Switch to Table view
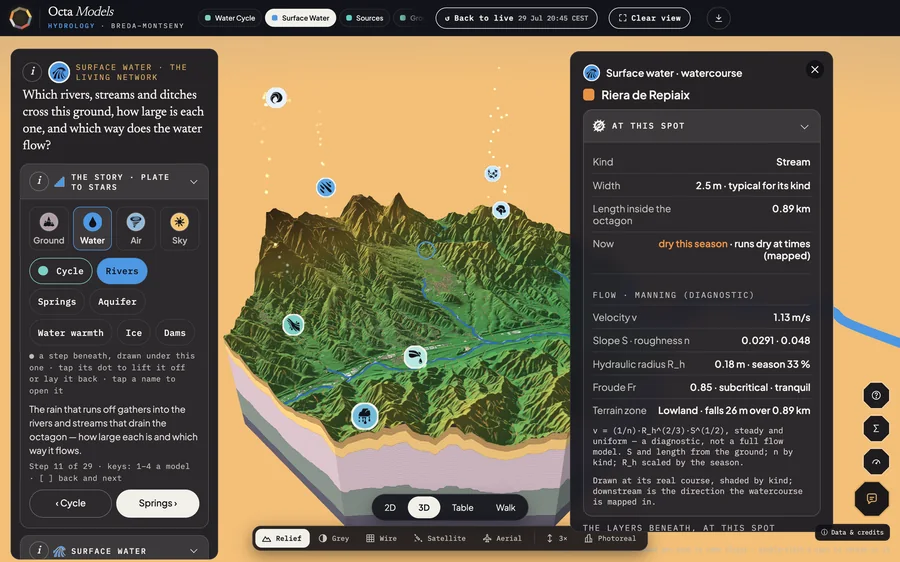This screenshot has height=562, width=900. point(463,507)
